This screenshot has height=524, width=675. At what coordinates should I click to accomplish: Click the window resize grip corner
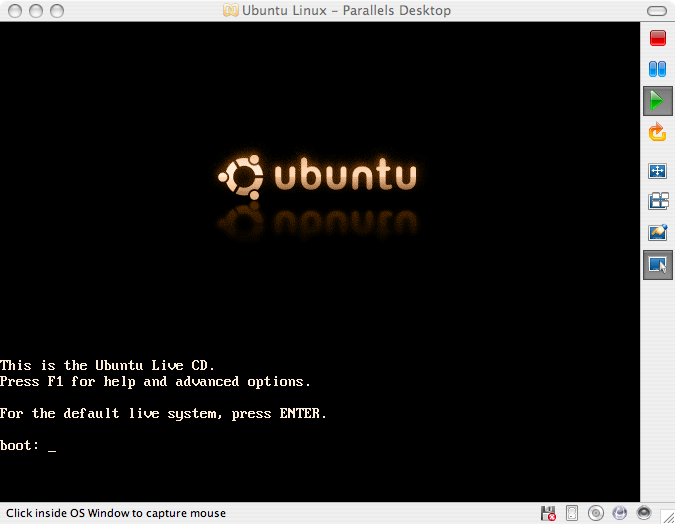[668, 517]
